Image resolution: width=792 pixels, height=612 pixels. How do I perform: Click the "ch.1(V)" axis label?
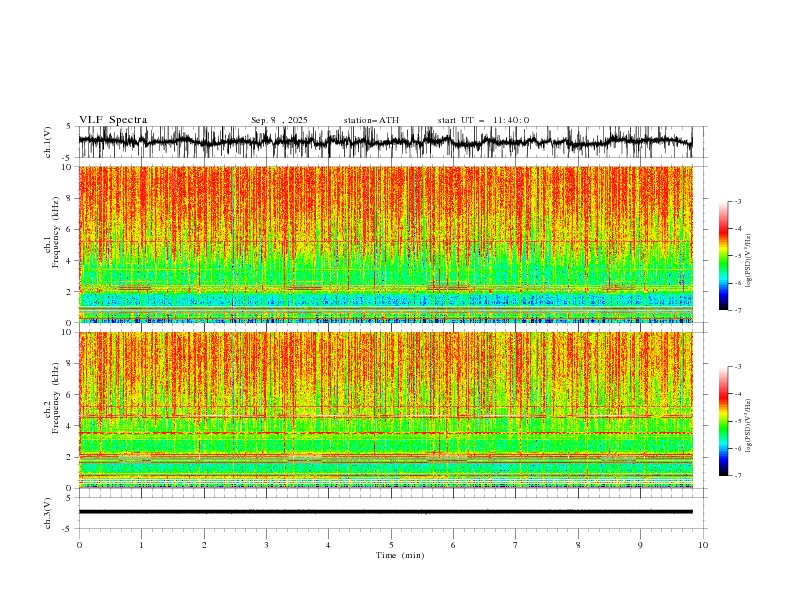pyautogui.click(x=48, y=142)
